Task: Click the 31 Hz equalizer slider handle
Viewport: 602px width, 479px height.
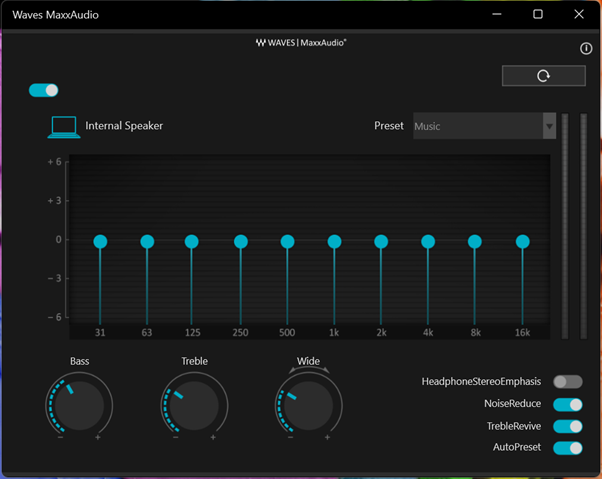Action: pos(100,241)
